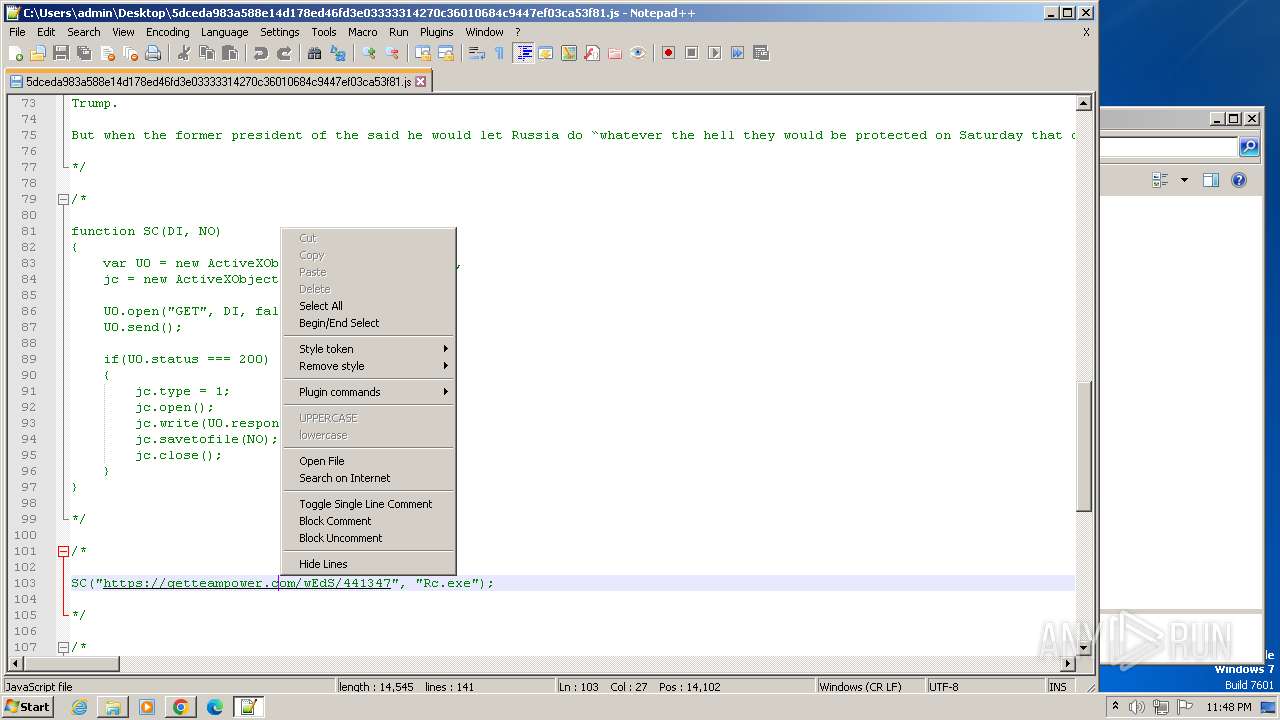1280x720 pixels.
Task: Click search button in background window
Action: pyautogui.click(x=1249, y=147)
